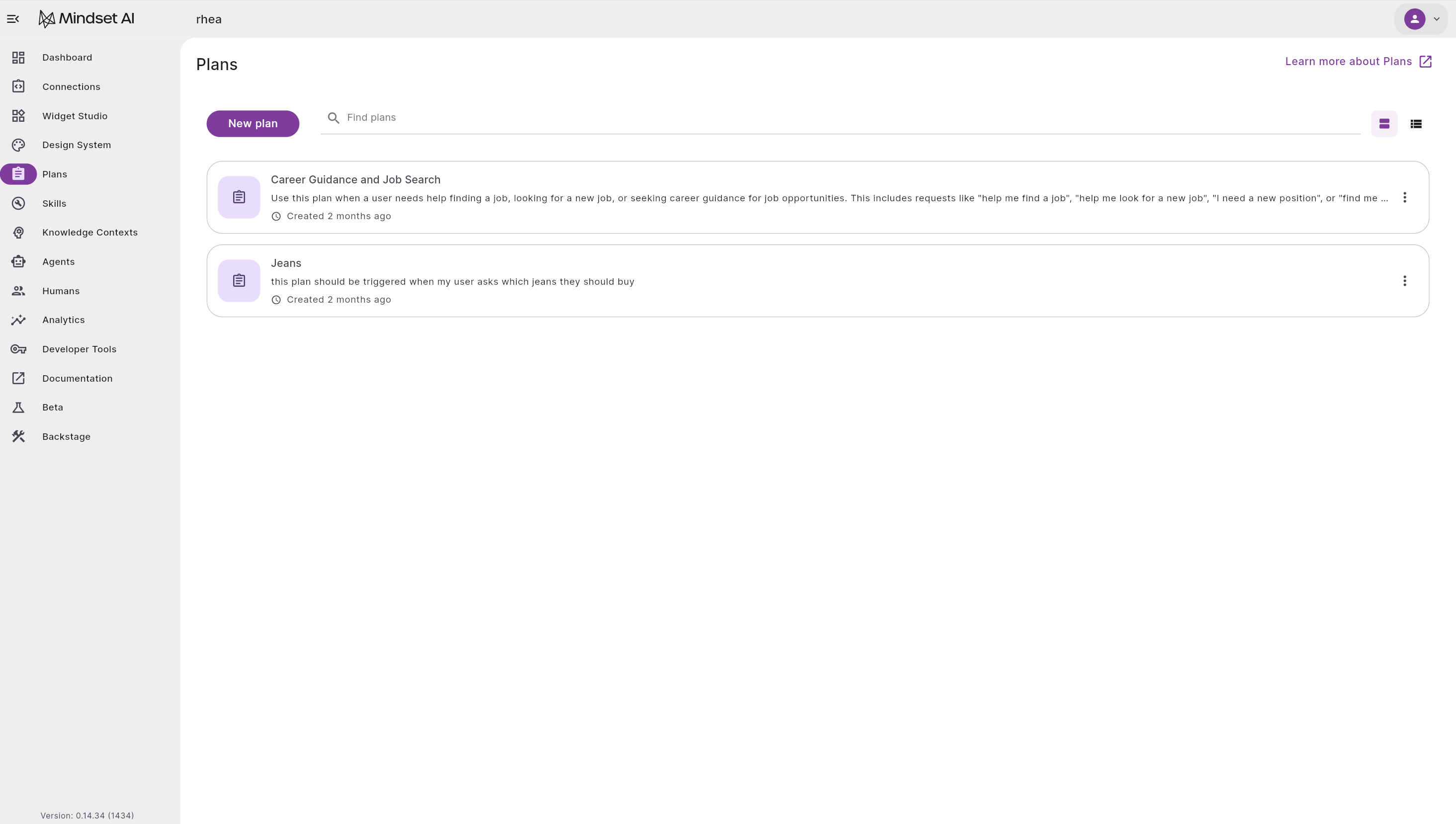This screenshot has width=1456, height=824.
Task: Open options menu for Career Guidance plan
Action: [x=1404, y=197]
